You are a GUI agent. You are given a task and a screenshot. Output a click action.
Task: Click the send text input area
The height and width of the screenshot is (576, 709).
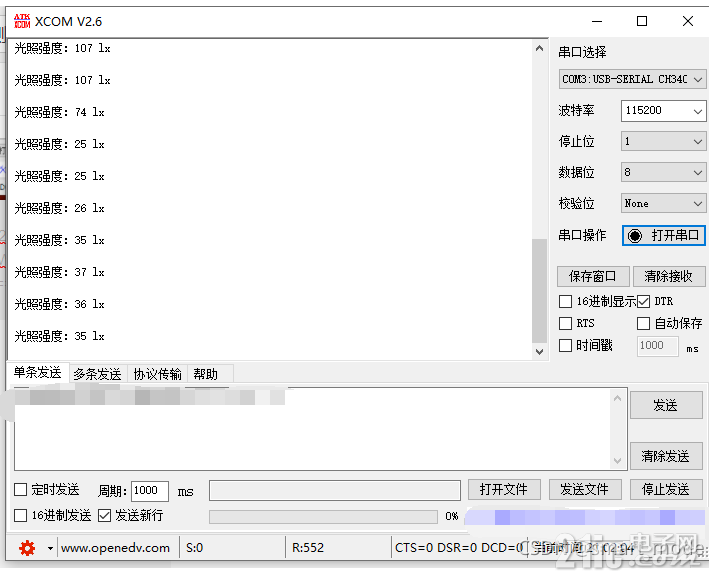click(313, 429)
